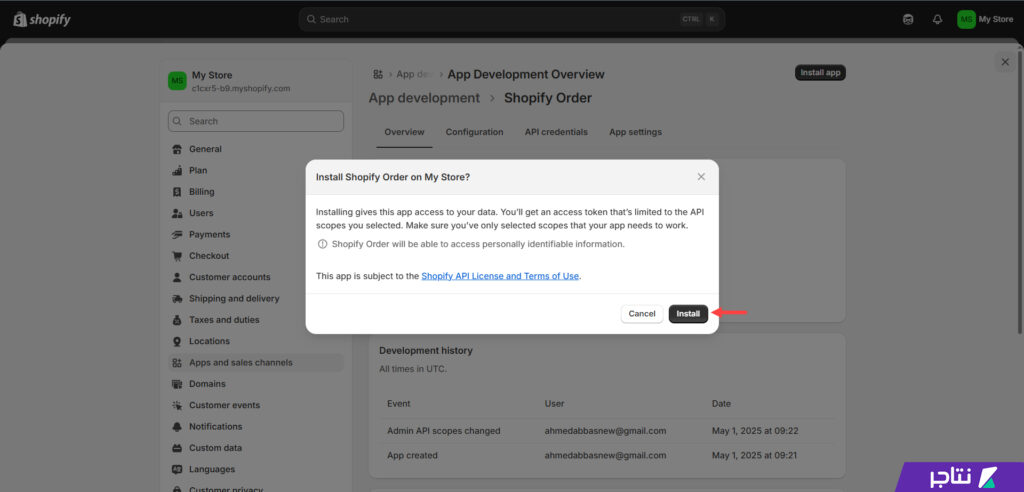Open the notifications bell in top bar
Screen dimensions: 1024x492
(x=937, y=20)
